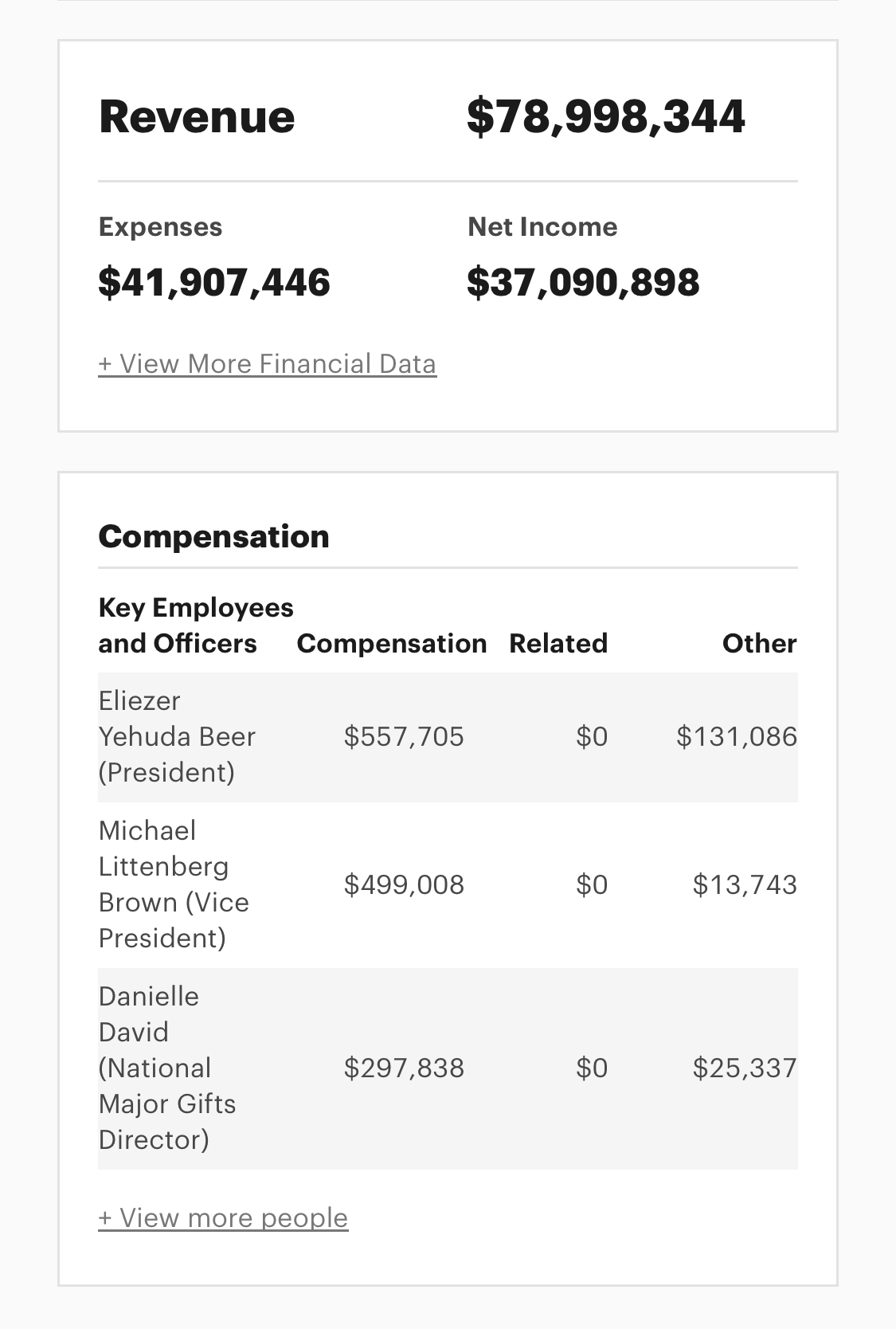Click the Revenue heading

[197, 116]
